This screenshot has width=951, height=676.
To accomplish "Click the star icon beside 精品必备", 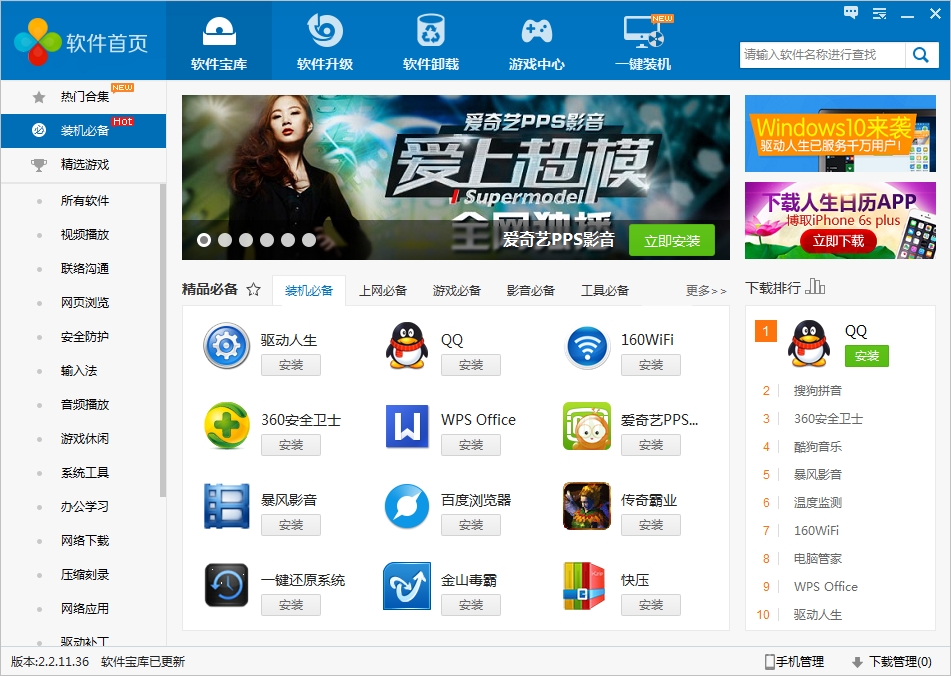I will tap(254, 289).
